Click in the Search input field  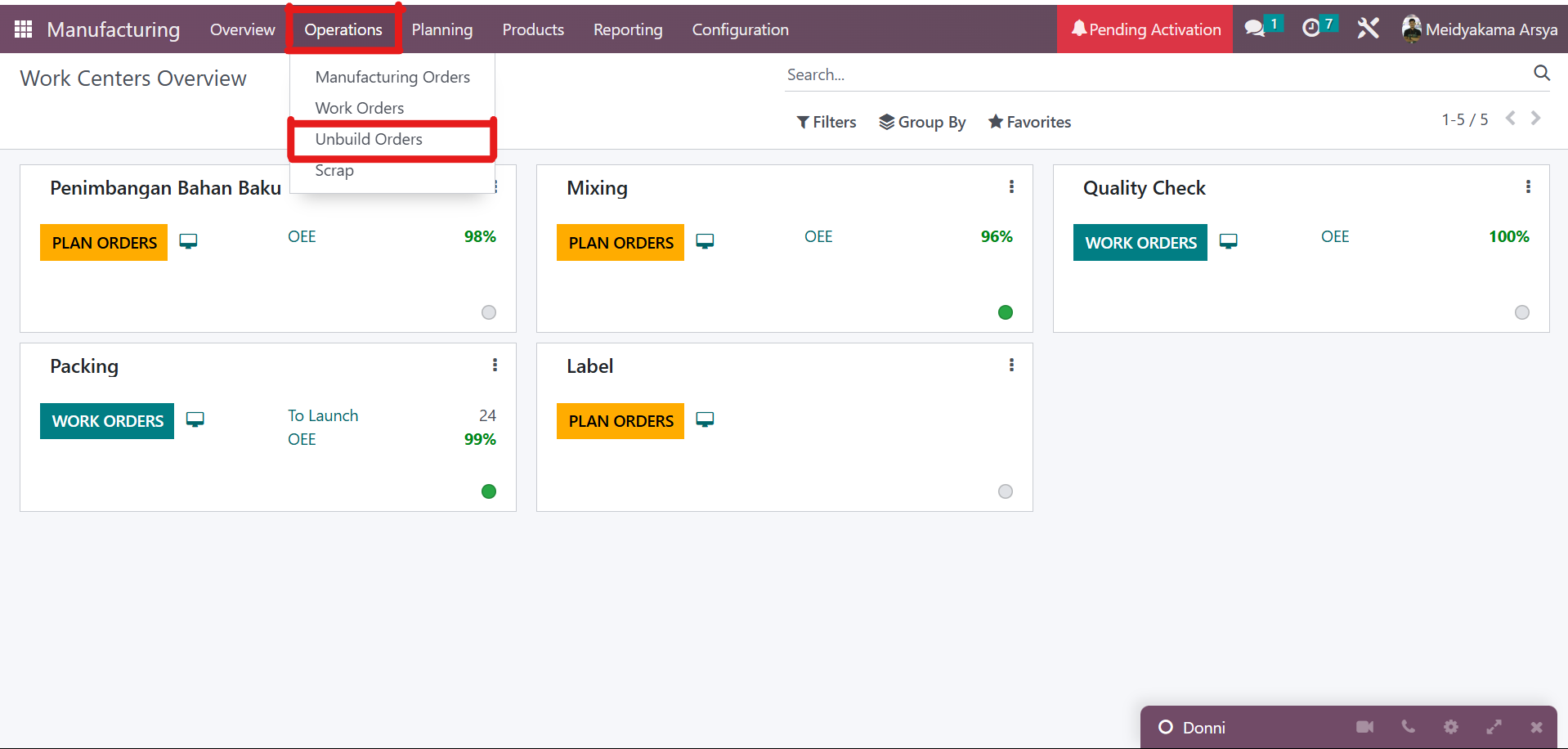[1145, 74]
